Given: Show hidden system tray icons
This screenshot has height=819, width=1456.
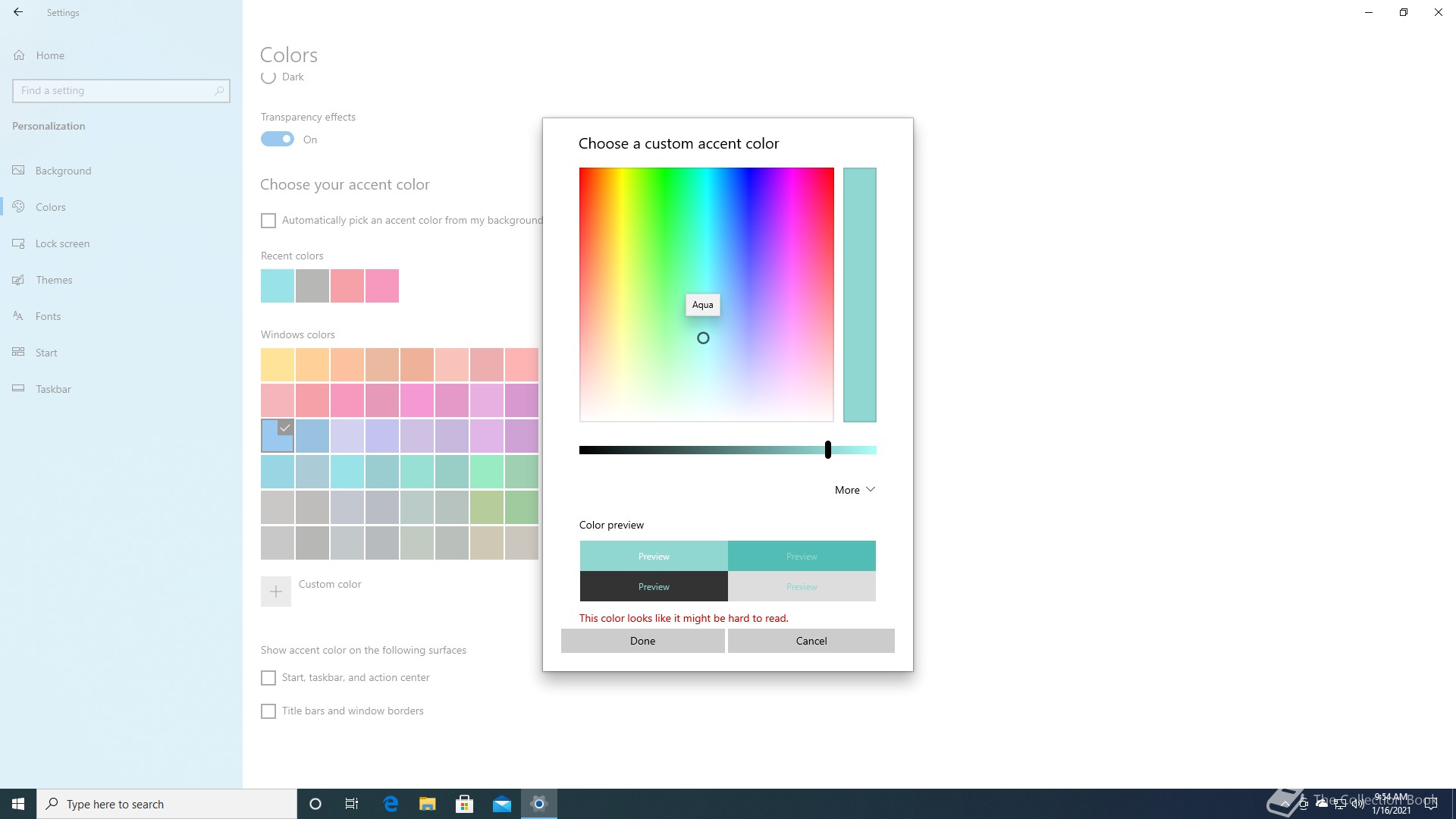Looking at the screenshot, I should point(1285,804).
